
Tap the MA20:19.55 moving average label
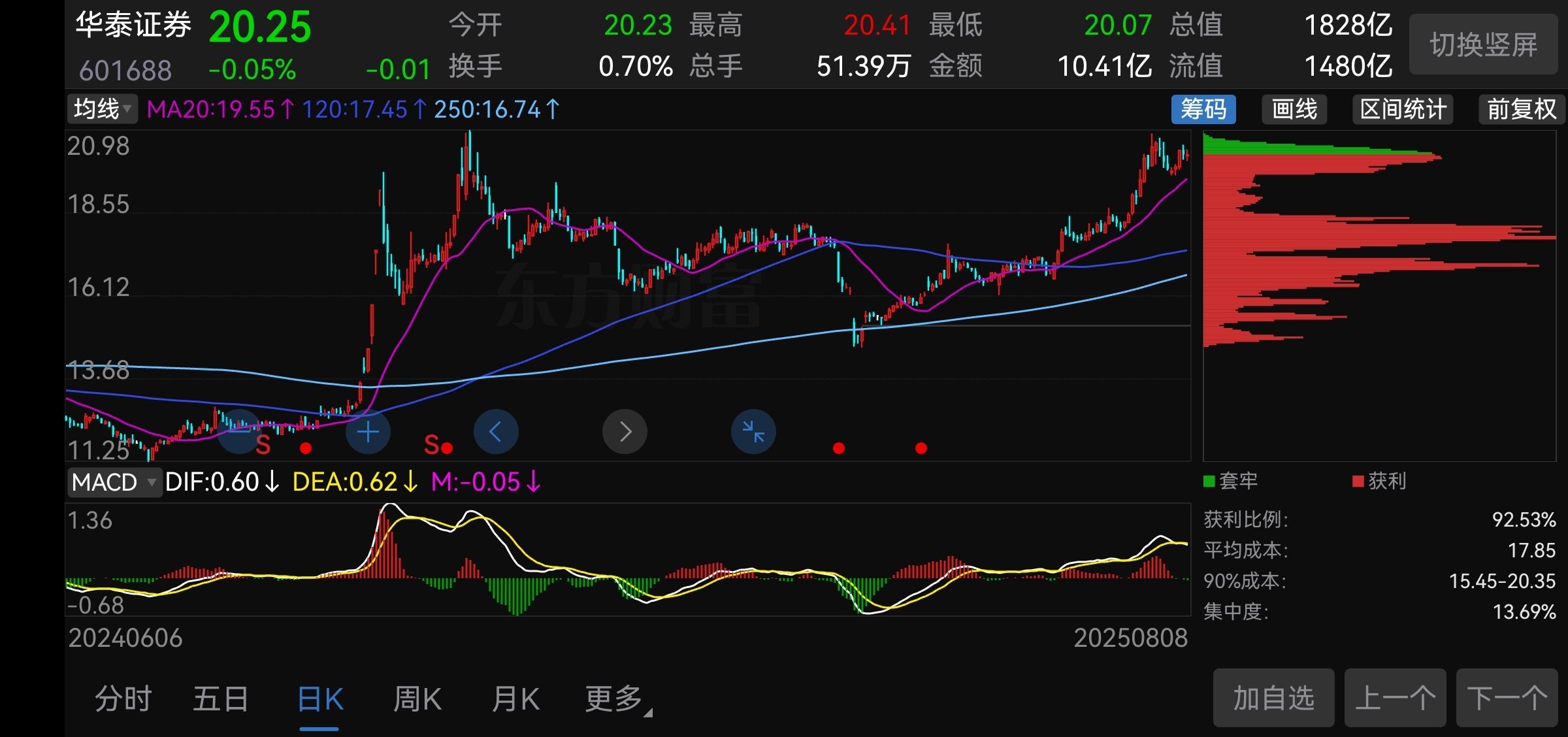221,109
